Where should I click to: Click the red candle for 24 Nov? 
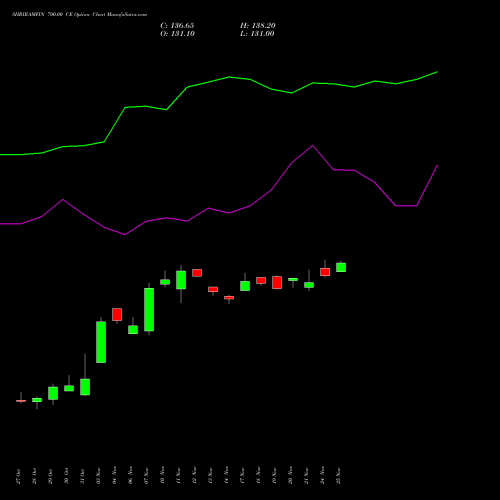pos(325,272)
